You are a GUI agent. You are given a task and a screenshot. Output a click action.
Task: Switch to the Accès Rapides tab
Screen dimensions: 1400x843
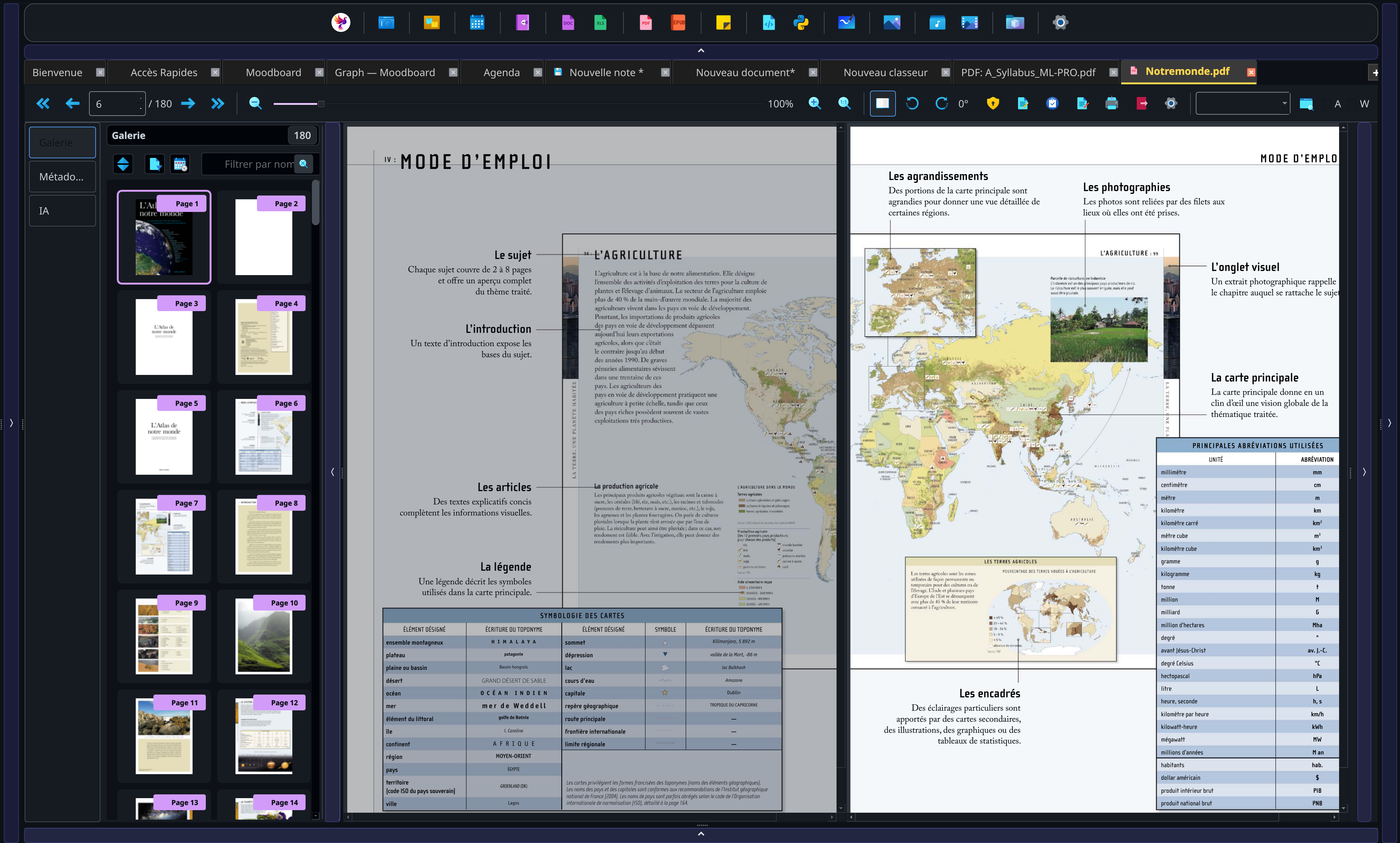coord(164,72)
